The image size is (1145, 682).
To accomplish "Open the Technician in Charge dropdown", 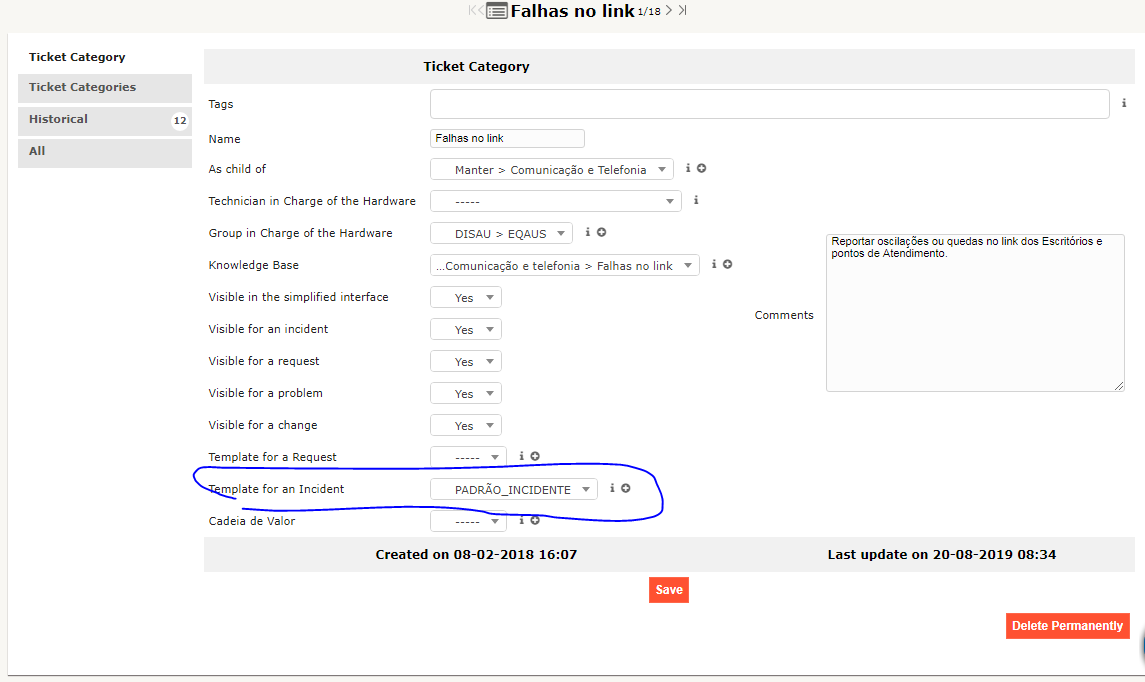I will (x=555, y=201).
